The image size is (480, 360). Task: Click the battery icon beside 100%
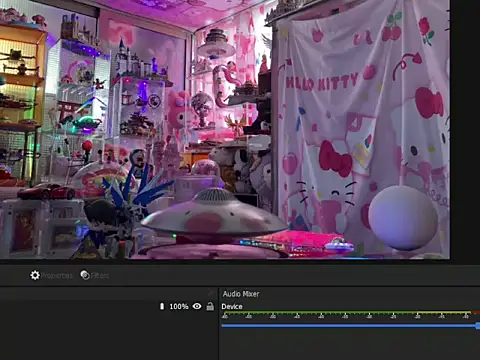coord(162,306)
